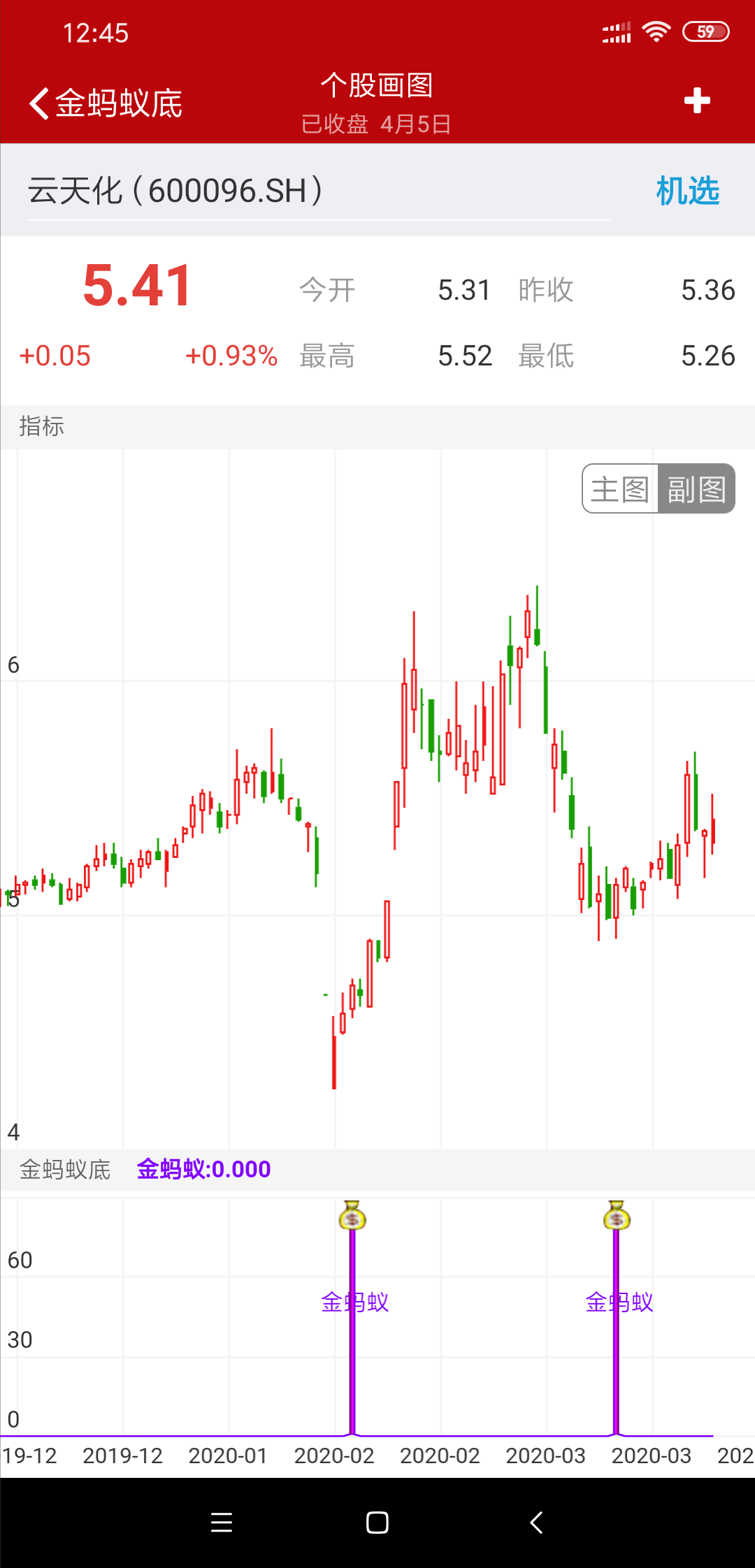Tap the 金蚂蚁:0.000 indicator value

click(x=203, y=1170)
